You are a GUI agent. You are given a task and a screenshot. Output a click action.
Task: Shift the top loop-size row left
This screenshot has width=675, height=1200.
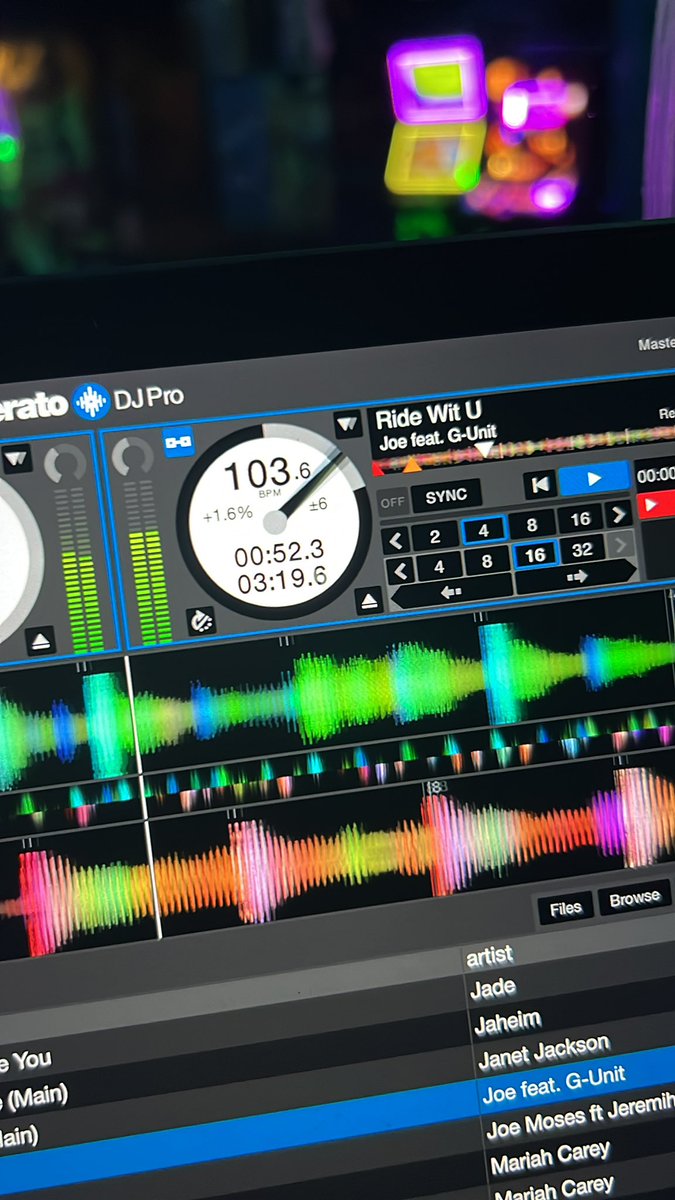click(x=395, y=541)
